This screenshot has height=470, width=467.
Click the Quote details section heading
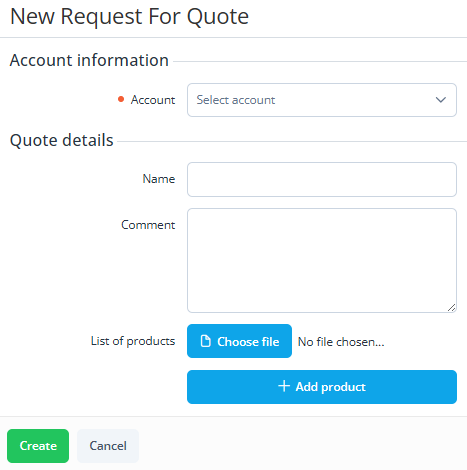(62, 140)
